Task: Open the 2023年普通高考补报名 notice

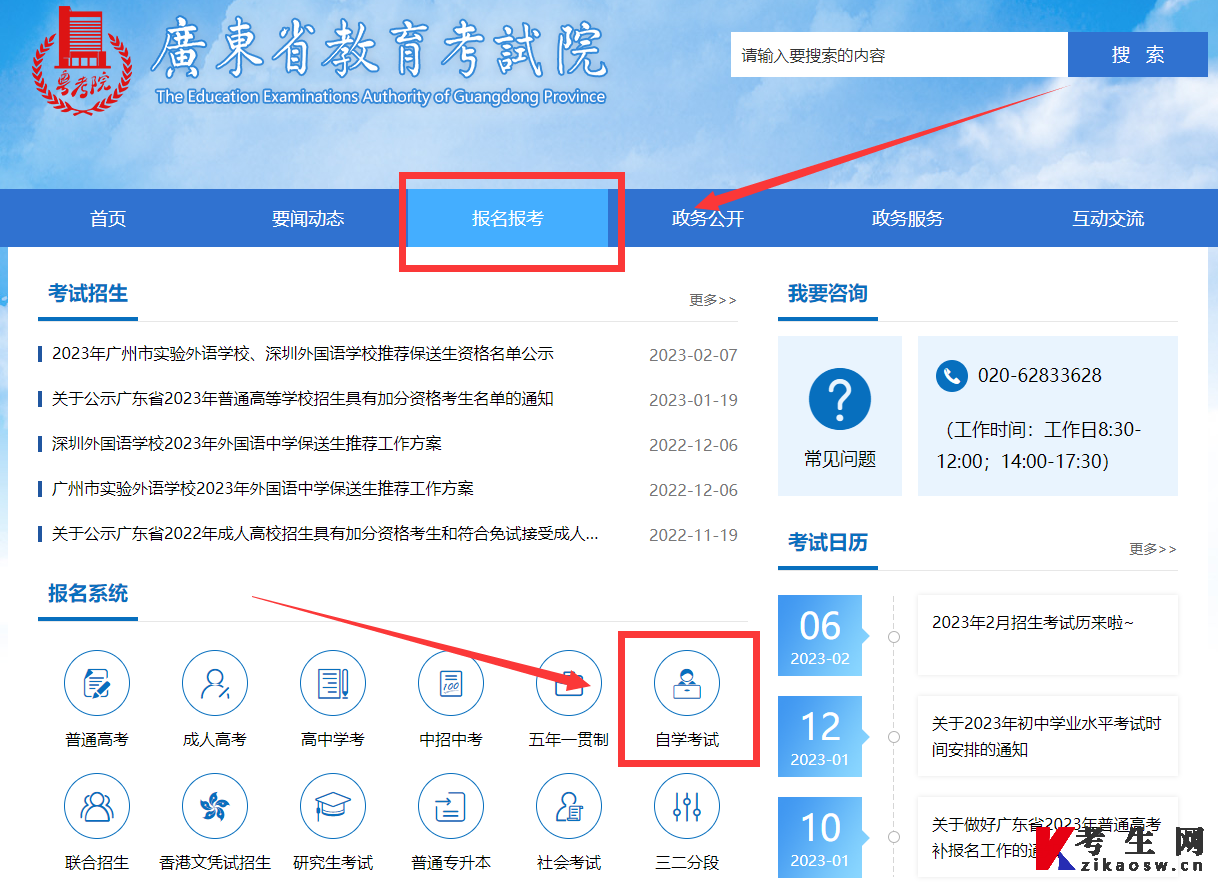Action: (x=1046, y=838)
